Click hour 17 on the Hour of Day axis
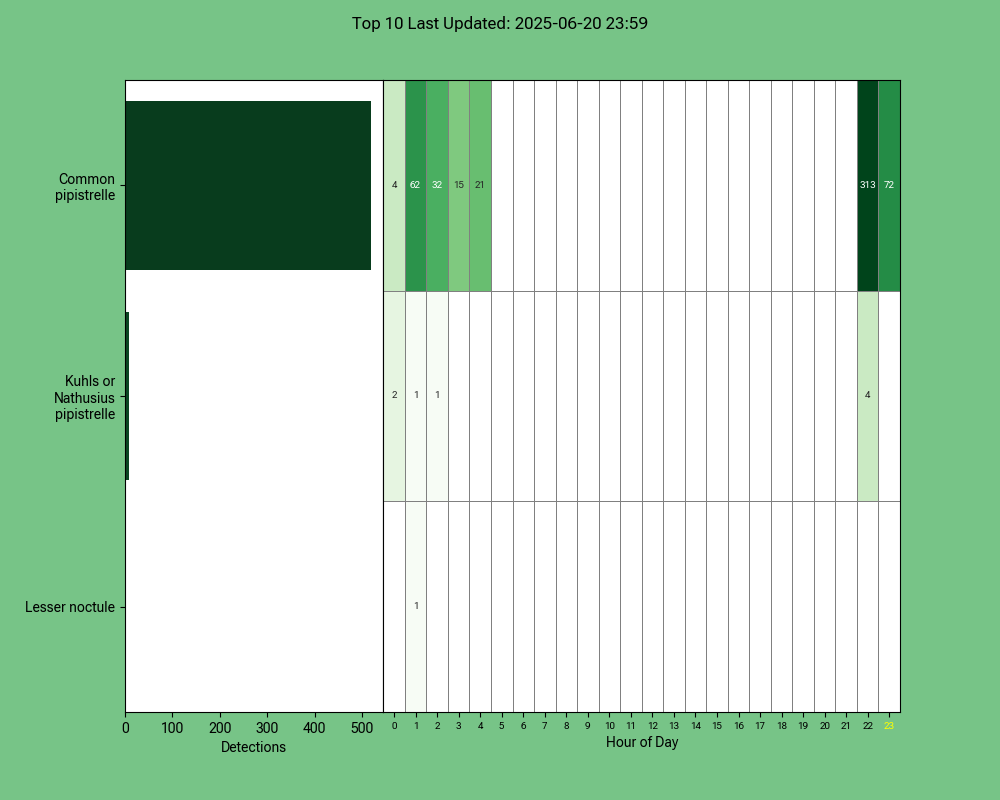Screen dimensions: 1000x800 coord(760,726)
